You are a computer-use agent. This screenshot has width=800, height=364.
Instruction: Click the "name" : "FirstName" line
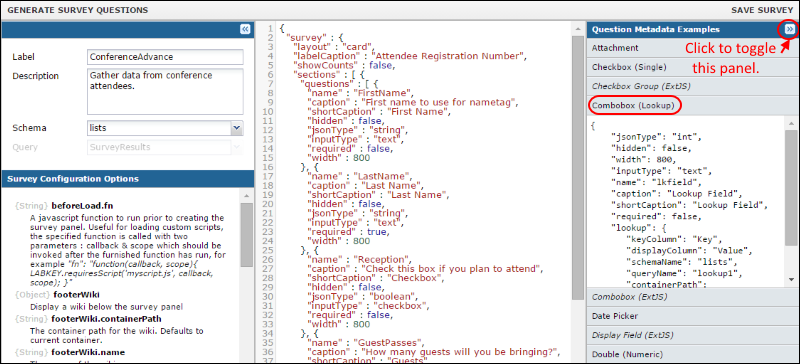(x=359, y=93)
